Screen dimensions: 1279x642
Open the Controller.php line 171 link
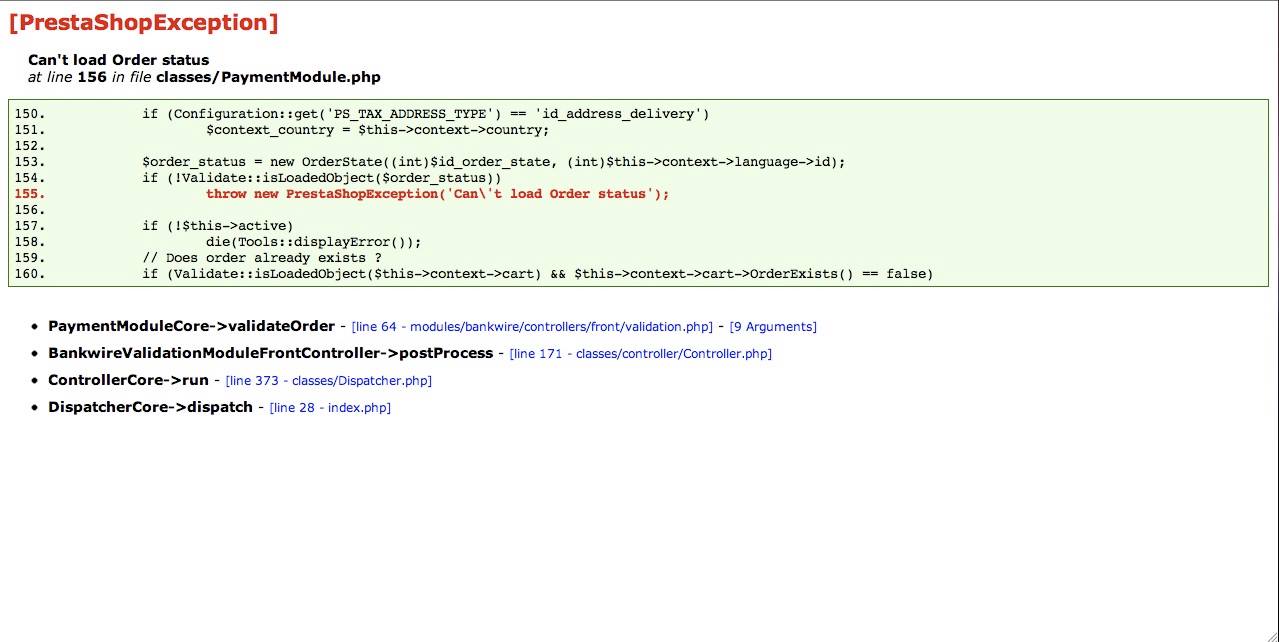click(x=640, y=354)
